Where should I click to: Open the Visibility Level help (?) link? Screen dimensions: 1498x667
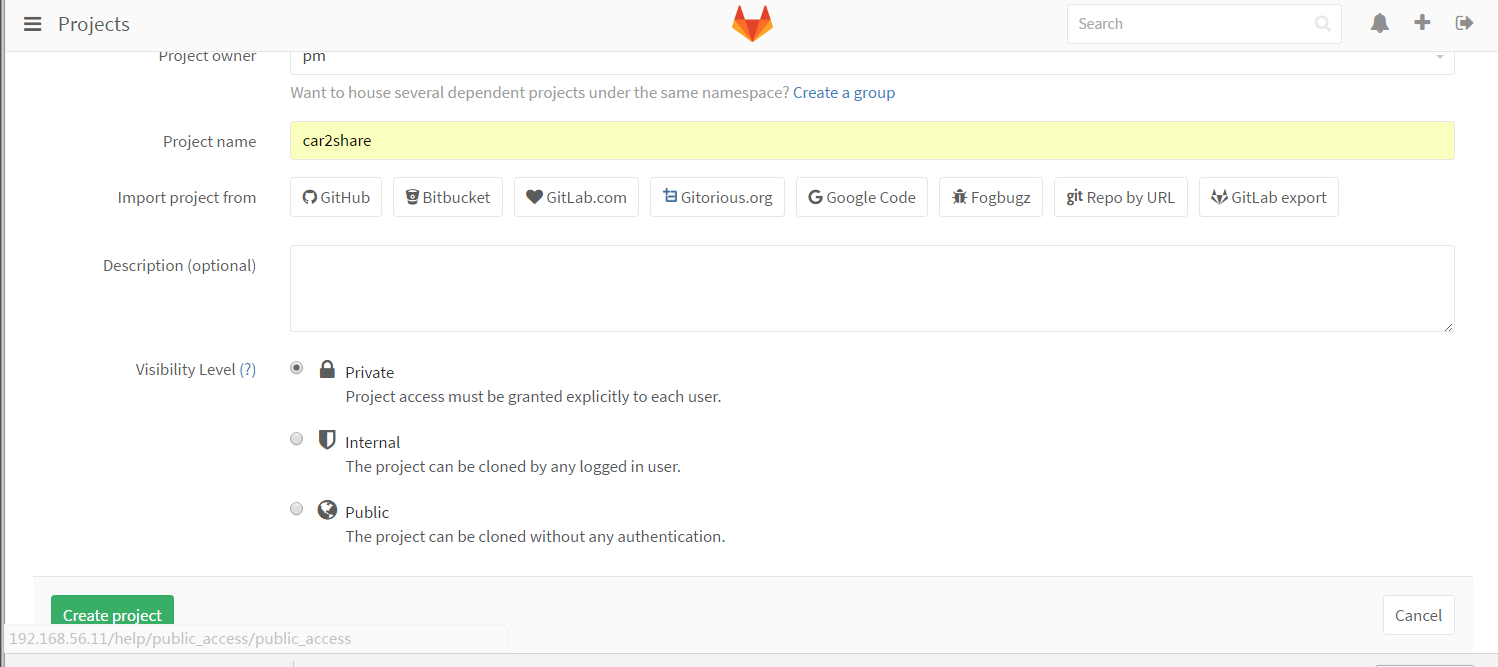click(x=247, y=370)
